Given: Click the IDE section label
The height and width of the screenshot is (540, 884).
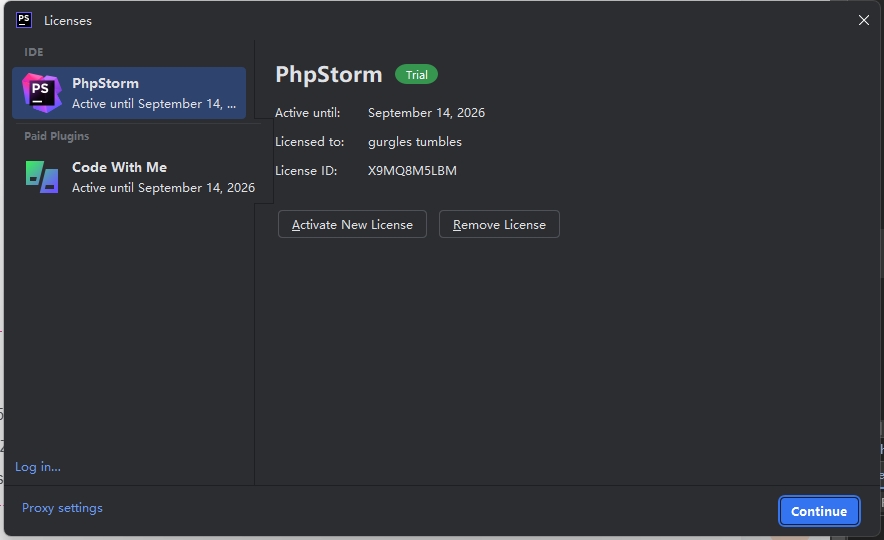Looking at the screenshot, I should pos(33,52).
